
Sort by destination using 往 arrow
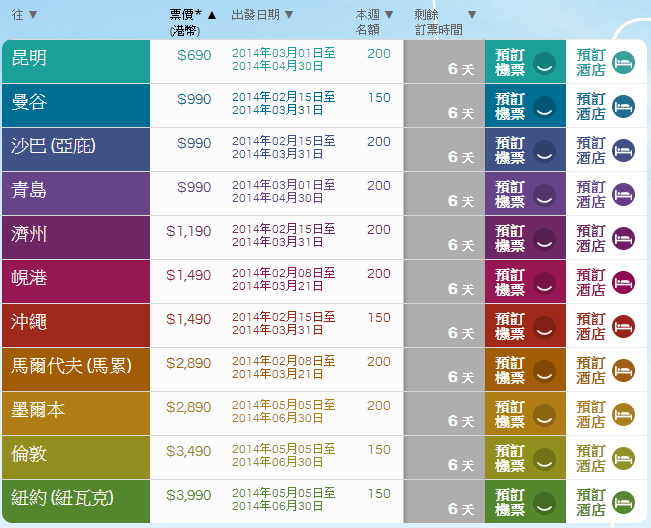33,15
